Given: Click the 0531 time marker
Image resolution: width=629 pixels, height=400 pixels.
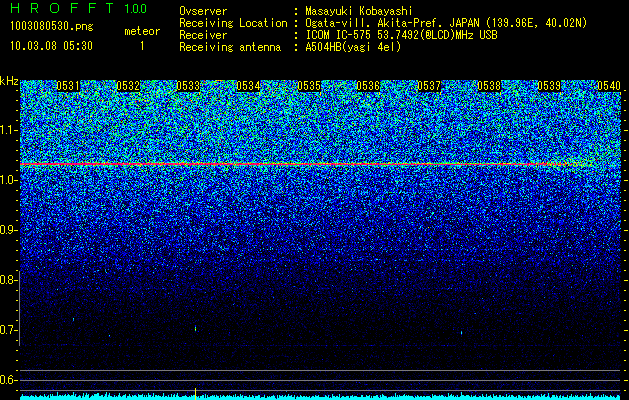Looking at the screenshot, I should [x=68, y=86].
